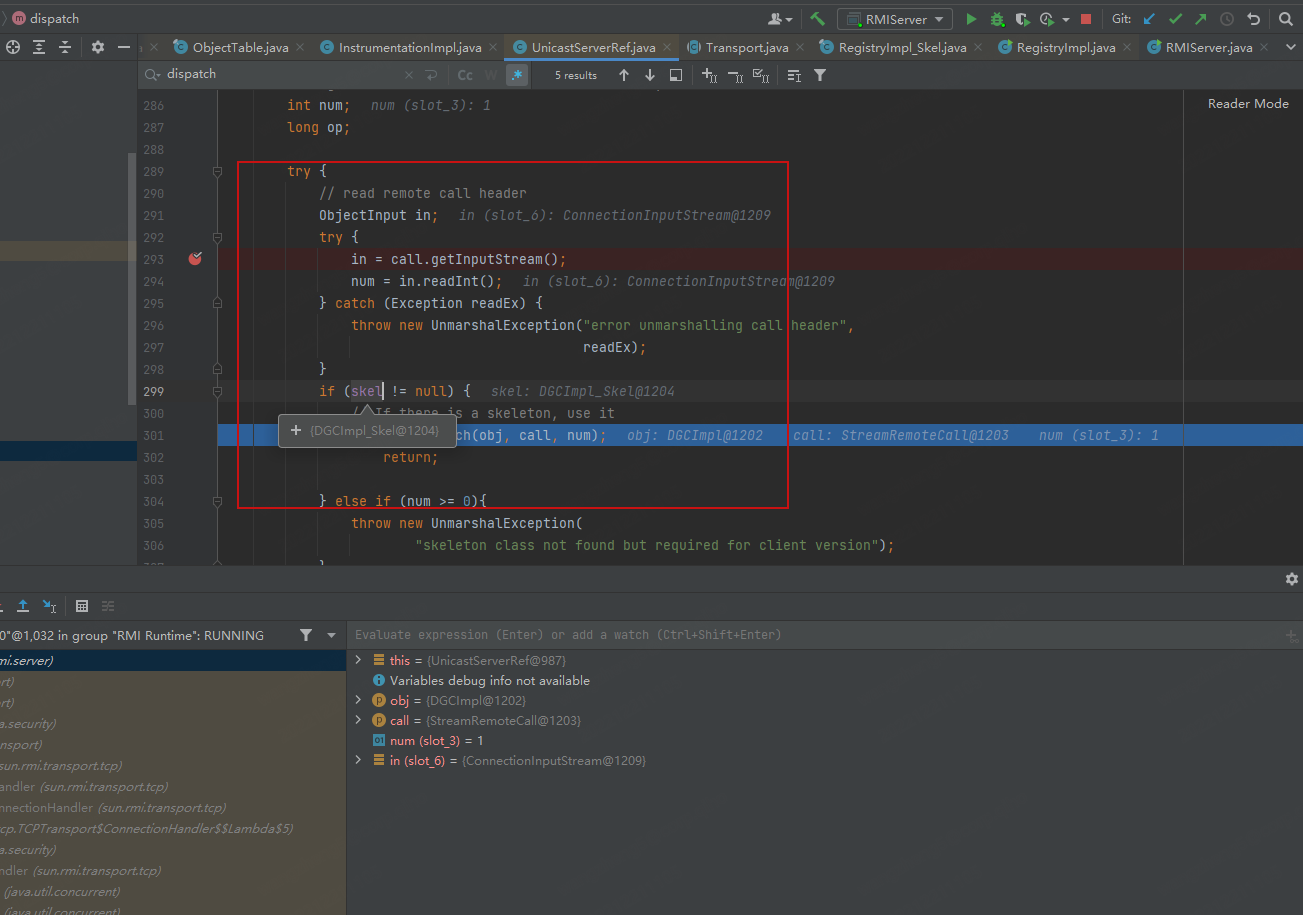1303x915 pixels.
Task: Collapse all in project panel
Action: coord(65,47)
